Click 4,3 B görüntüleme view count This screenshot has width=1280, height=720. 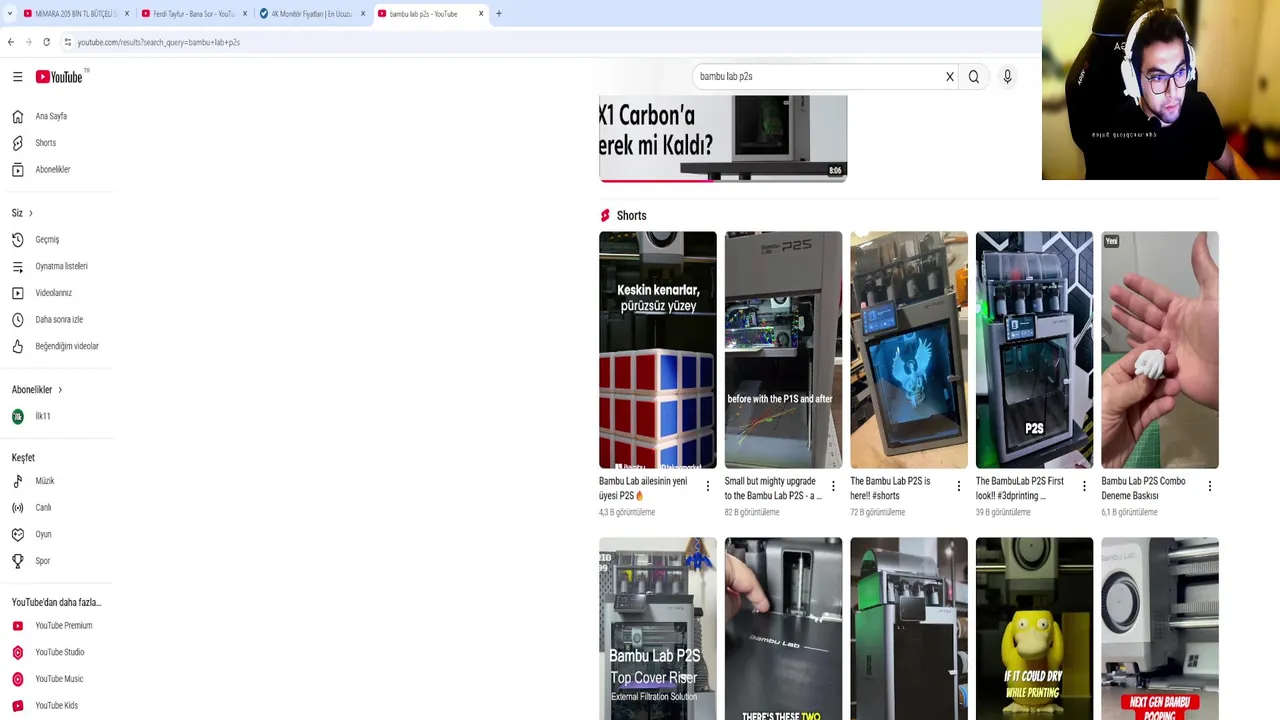627,512
